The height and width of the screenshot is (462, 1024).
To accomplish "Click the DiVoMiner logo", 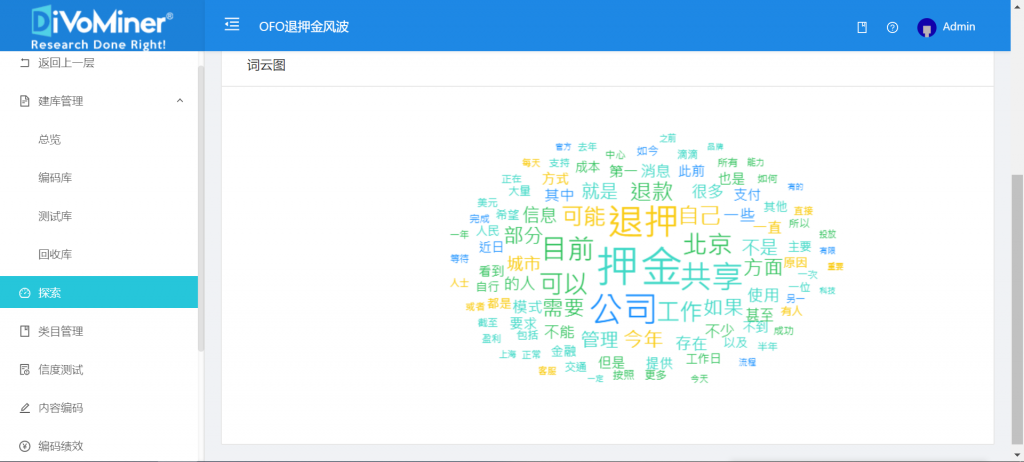I will click(103, 26).
